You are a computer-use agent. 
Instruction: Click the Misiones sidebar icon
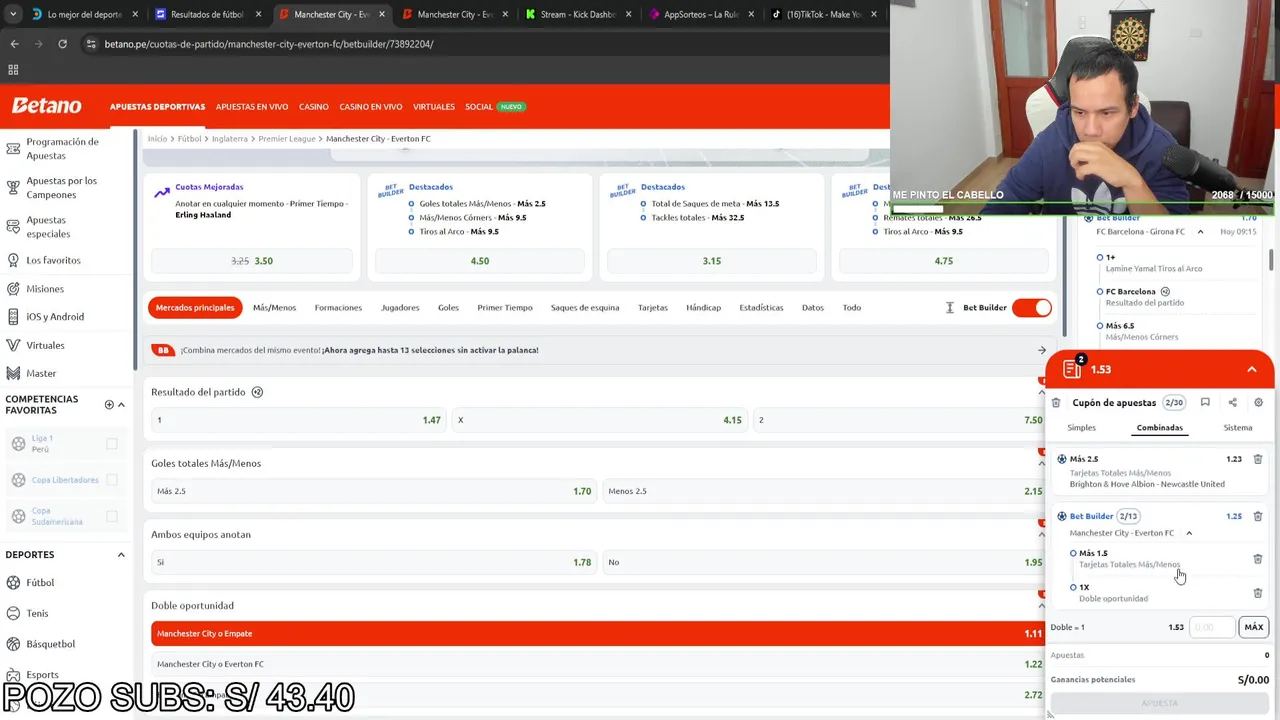(x=13, y=288)
